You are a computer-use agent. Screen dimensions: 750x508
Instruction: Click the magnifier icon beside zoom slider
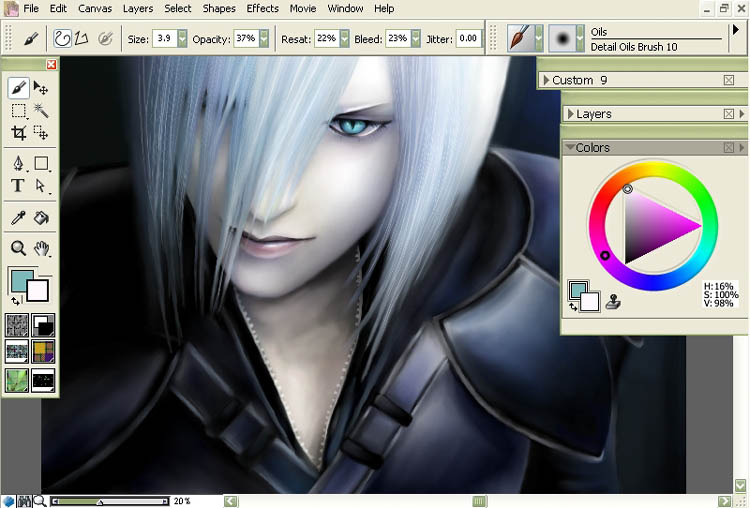39,501
